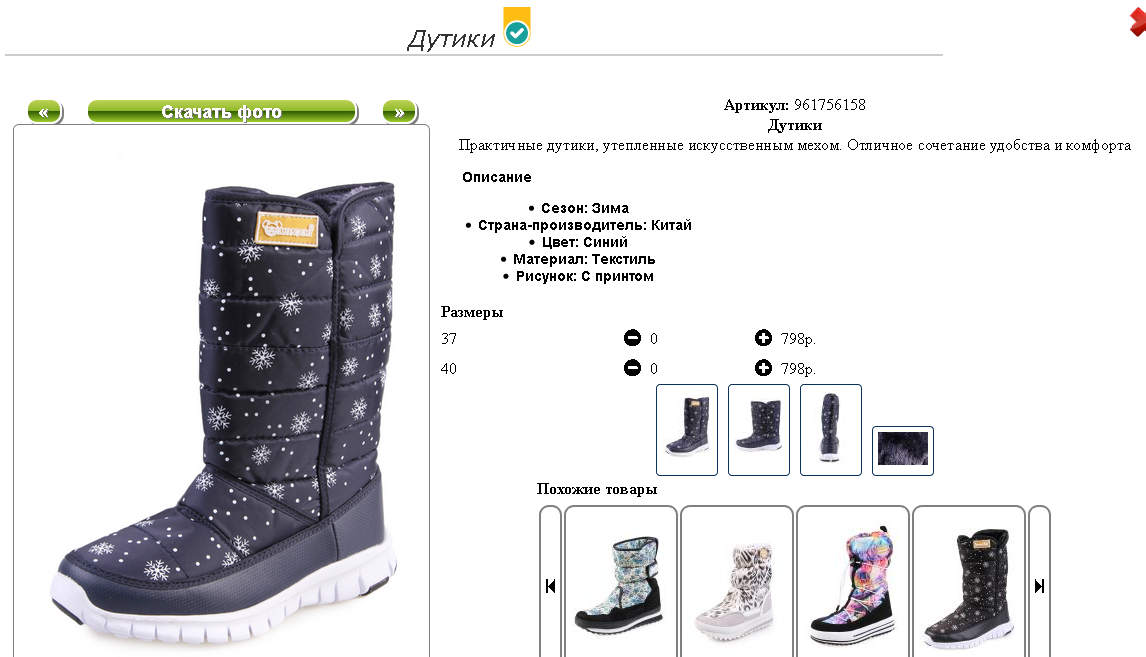This screenshot has width=1146, height=657.
Task: Skip to last item in similar products carousel
Action: [1039, 586]
